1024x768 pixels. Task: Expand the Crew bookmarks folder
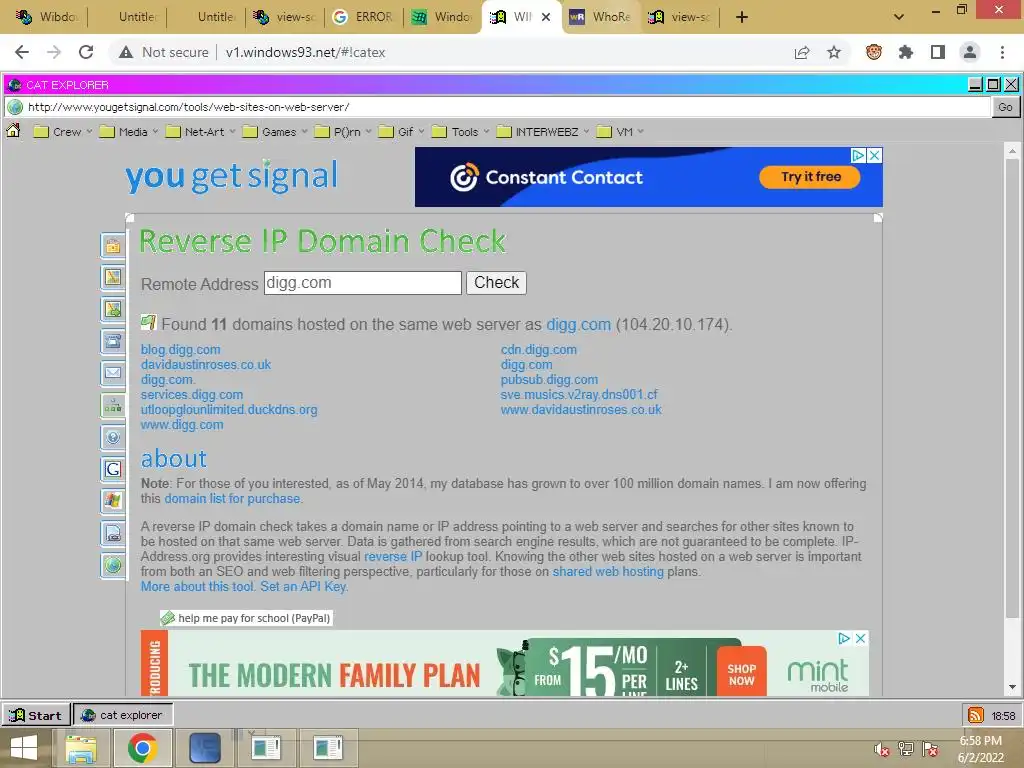click(x=63, y=132)
